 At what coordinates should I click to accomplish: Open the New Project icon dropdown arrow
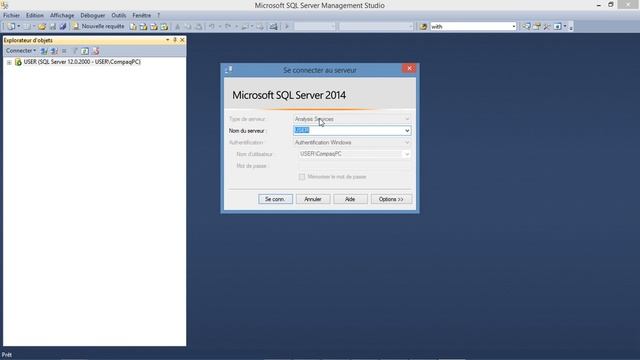[19, 27]
